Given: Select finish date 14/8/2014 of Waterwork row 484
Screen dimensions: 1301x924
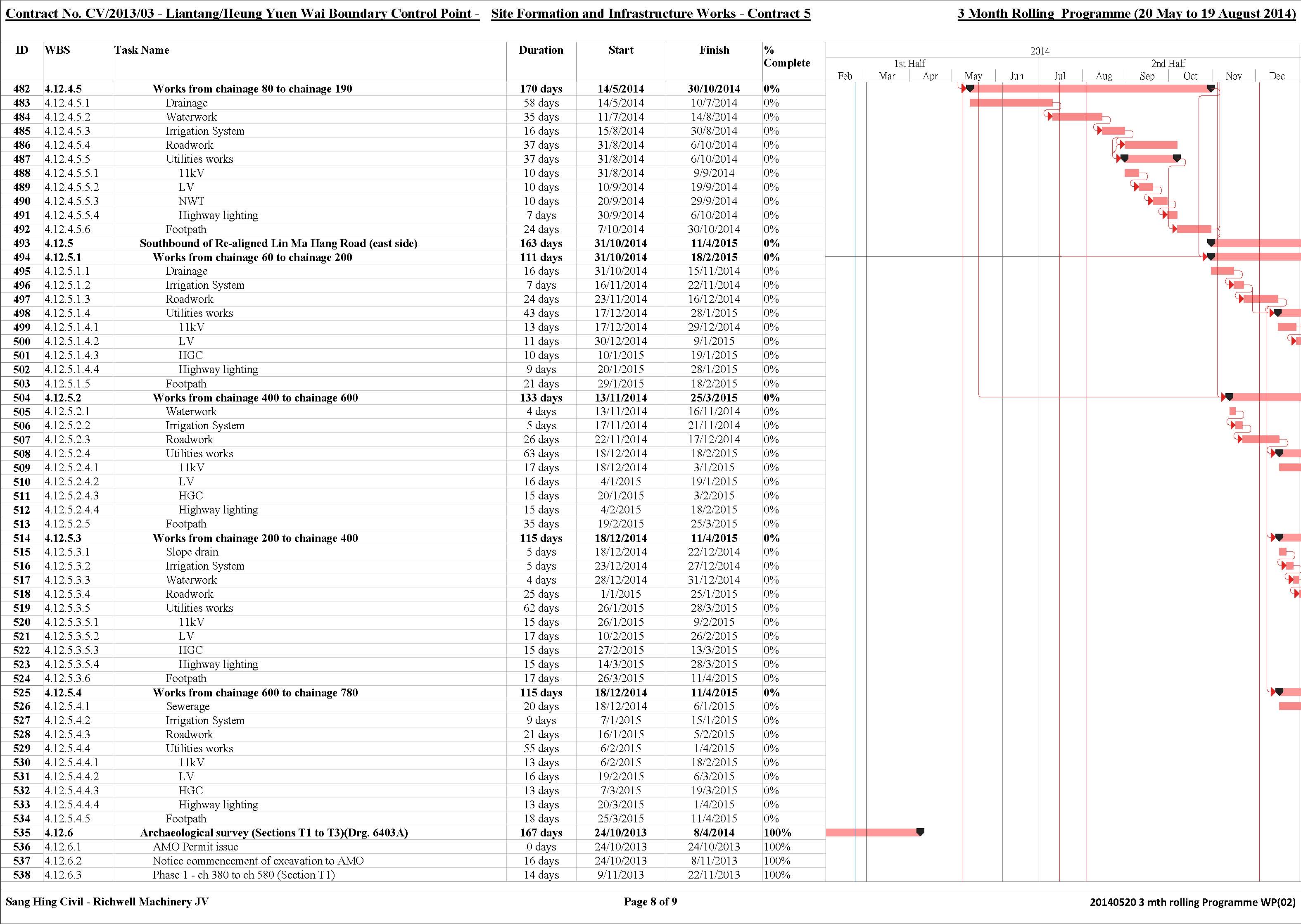Looking at the screenshot, I should [x=714, y=116].
